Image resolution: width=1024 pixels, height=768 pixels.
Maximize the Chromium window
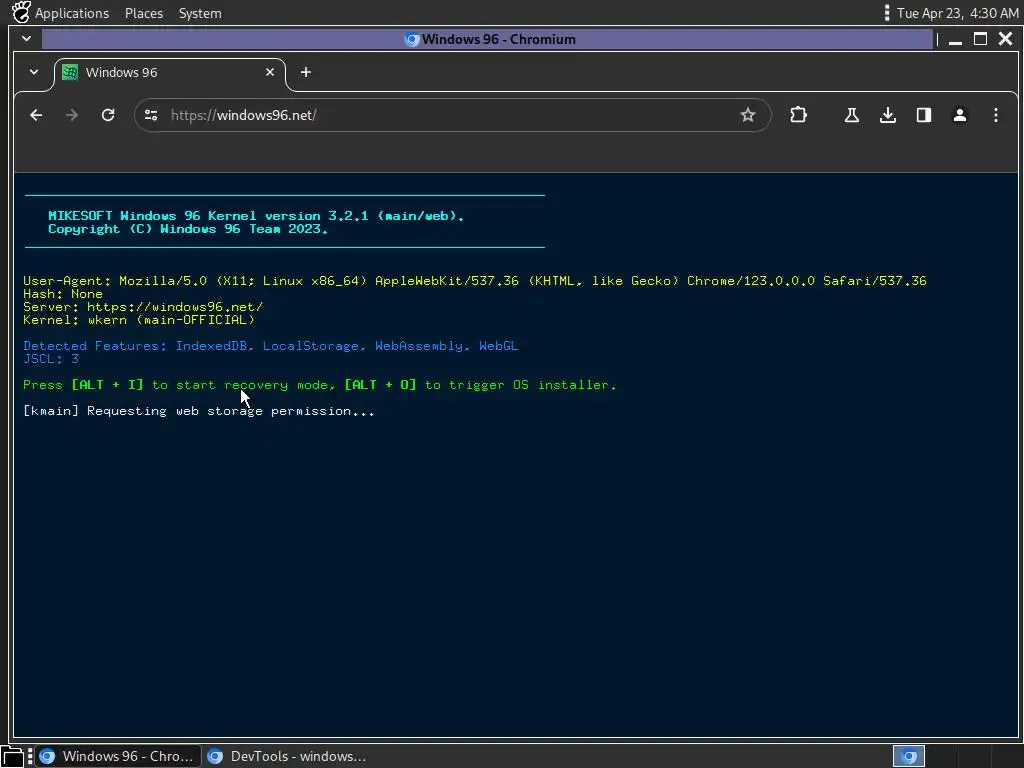point(980,39)
